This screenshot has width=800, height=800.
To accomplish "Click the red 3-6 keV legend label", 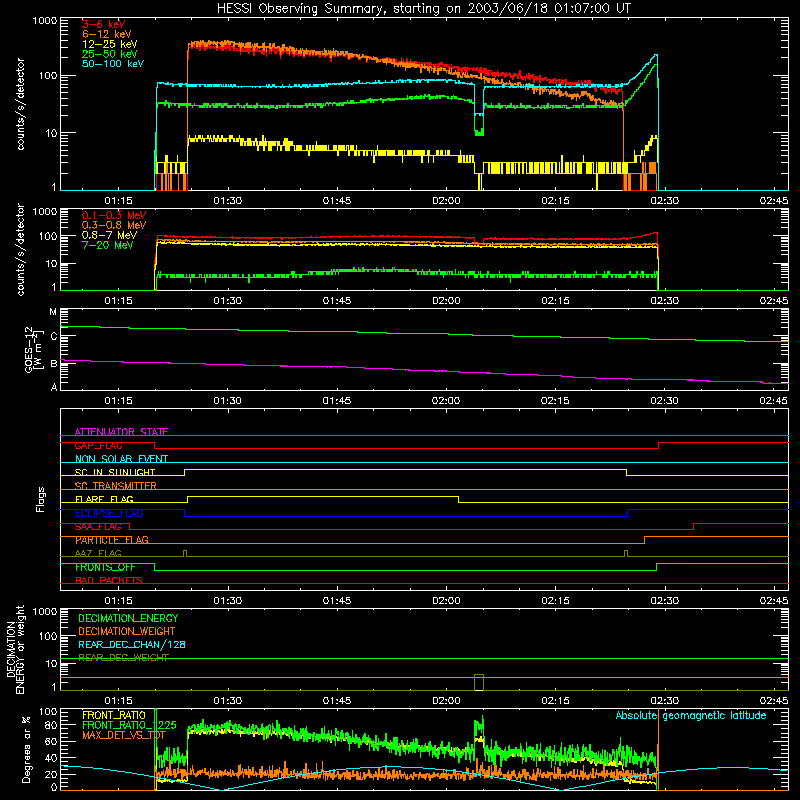I will [x=104, y=24].
